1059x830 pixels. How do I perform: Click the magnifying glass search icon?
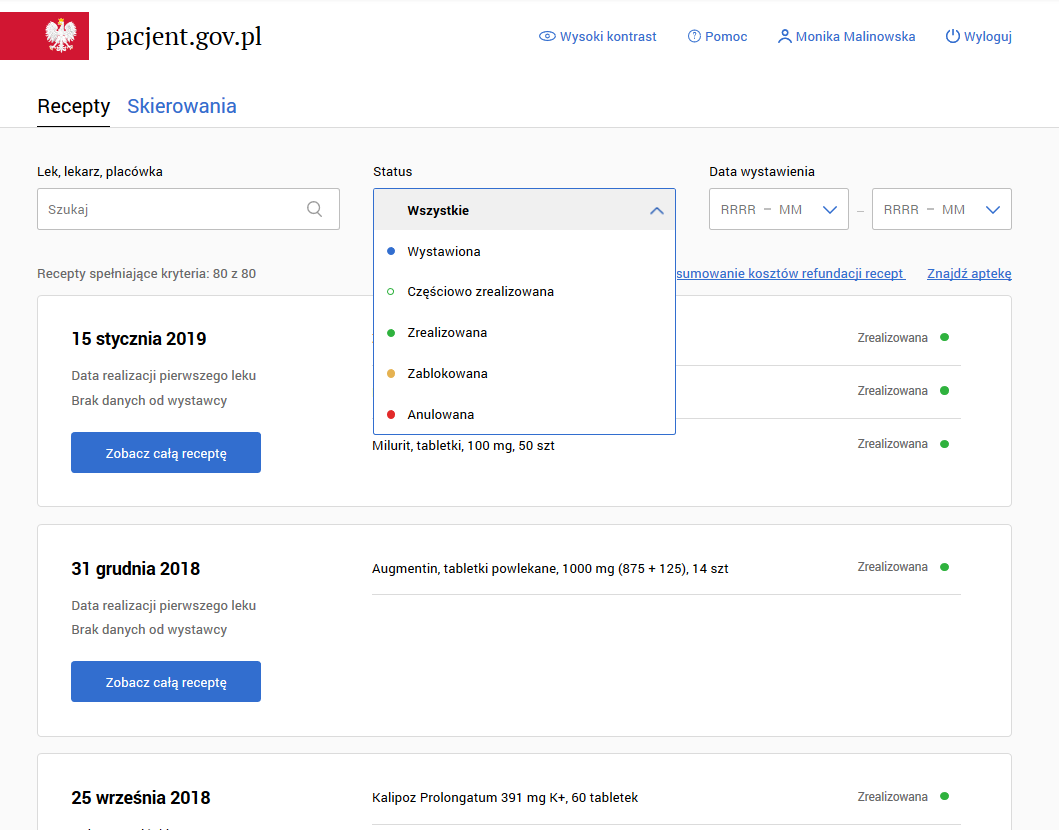pos(315,209)
